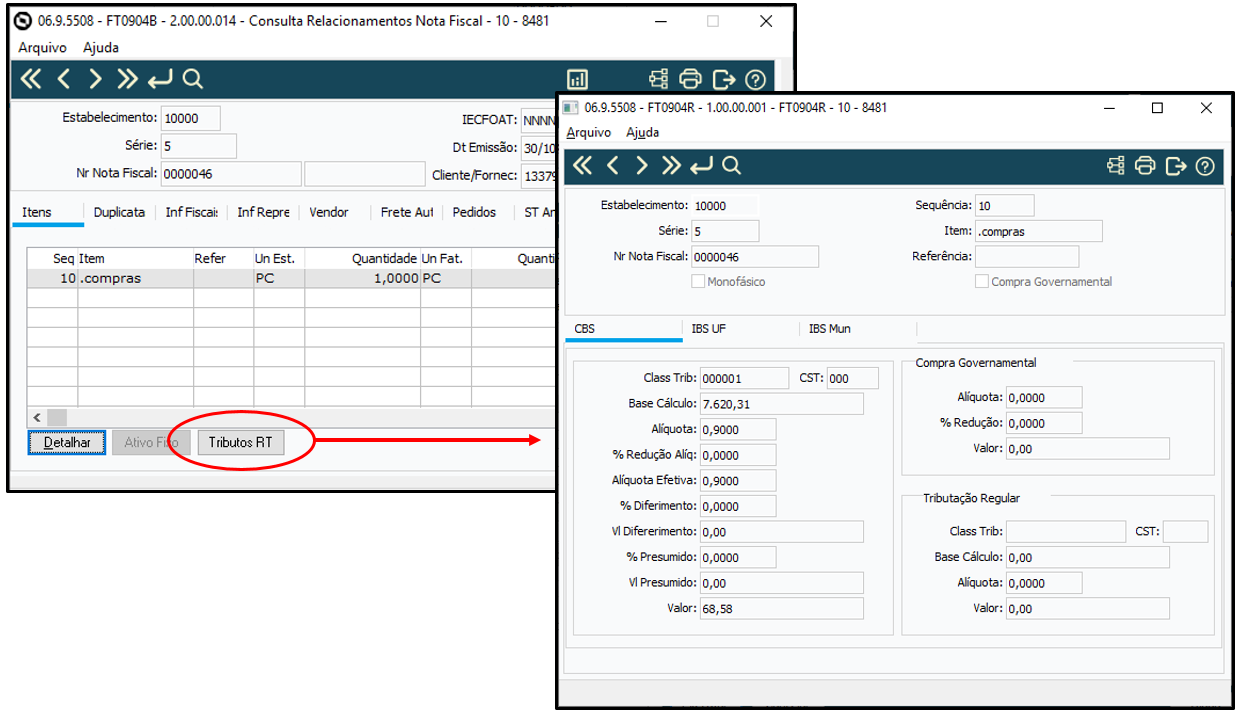Click the Un Est. column header in grid
The width and height of the screenshot is (1247, 712).
(x=279, y=258)
